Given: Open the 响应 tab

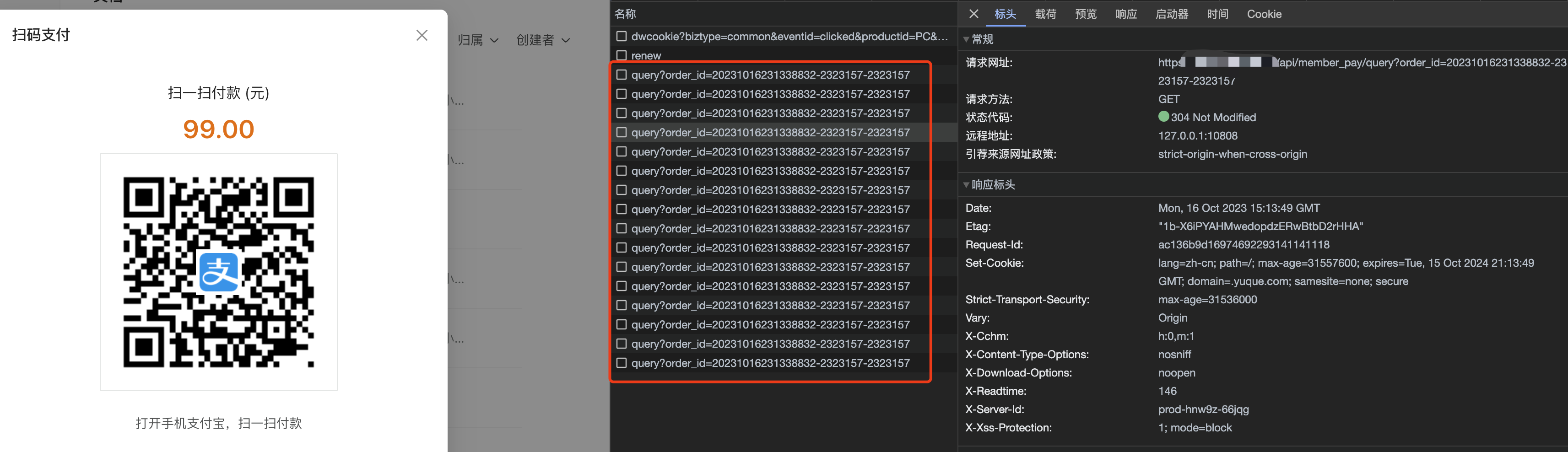Looking at the screenshot, I should point(1125,14).
